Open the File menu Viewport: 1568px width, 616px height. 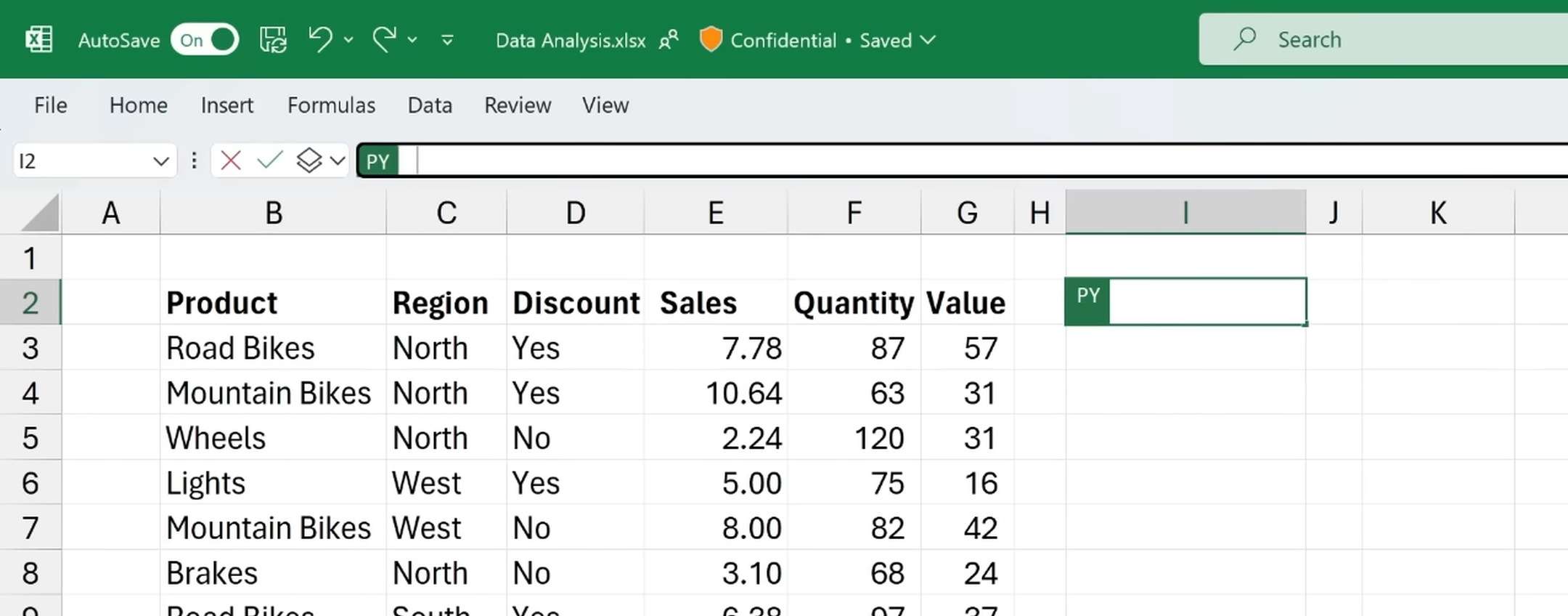pos(50,105)
